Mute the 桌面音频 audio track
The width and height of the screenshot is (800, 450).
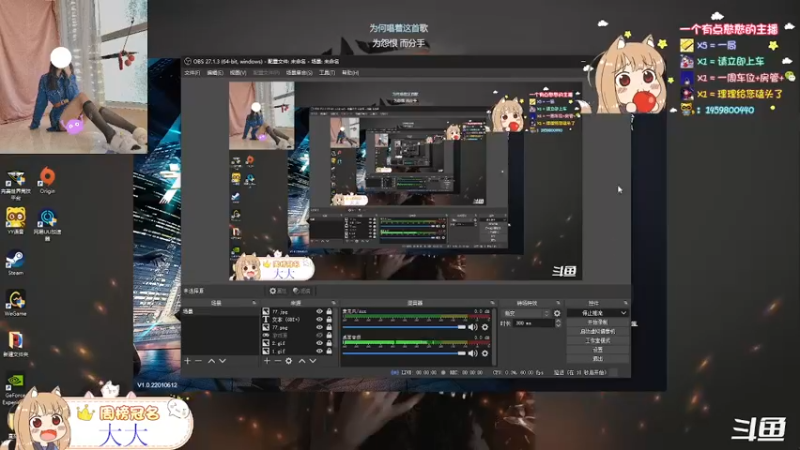[473, 353]
